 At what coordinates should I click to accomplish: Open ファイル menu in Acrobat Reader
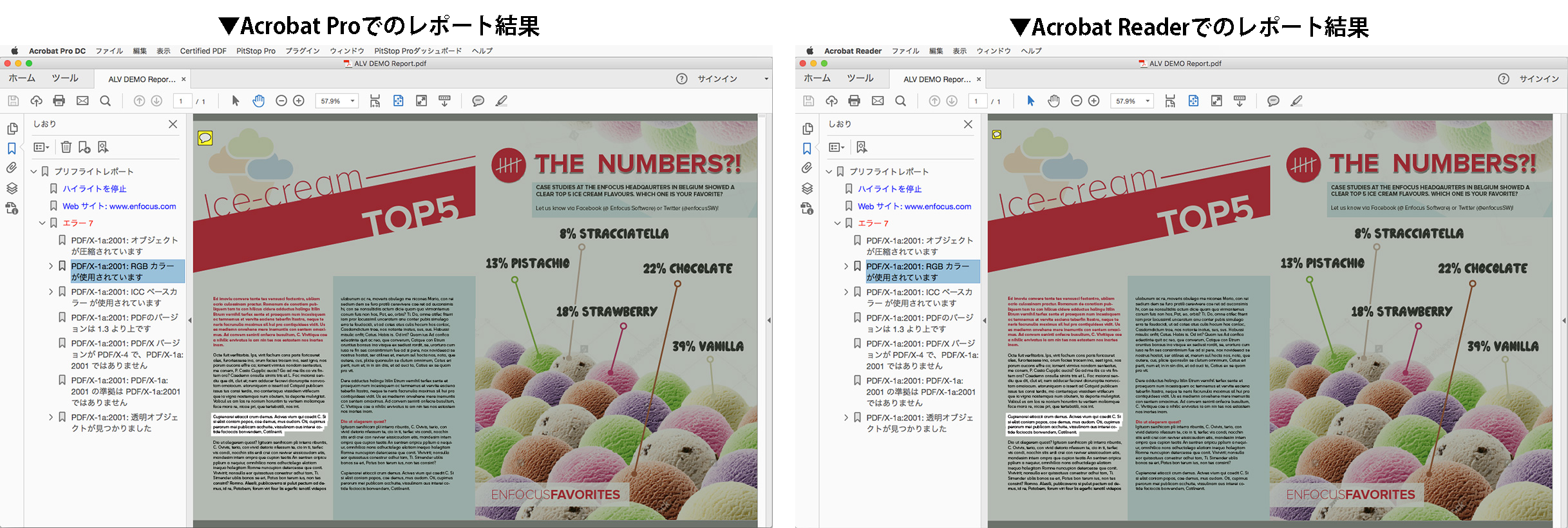905,51
